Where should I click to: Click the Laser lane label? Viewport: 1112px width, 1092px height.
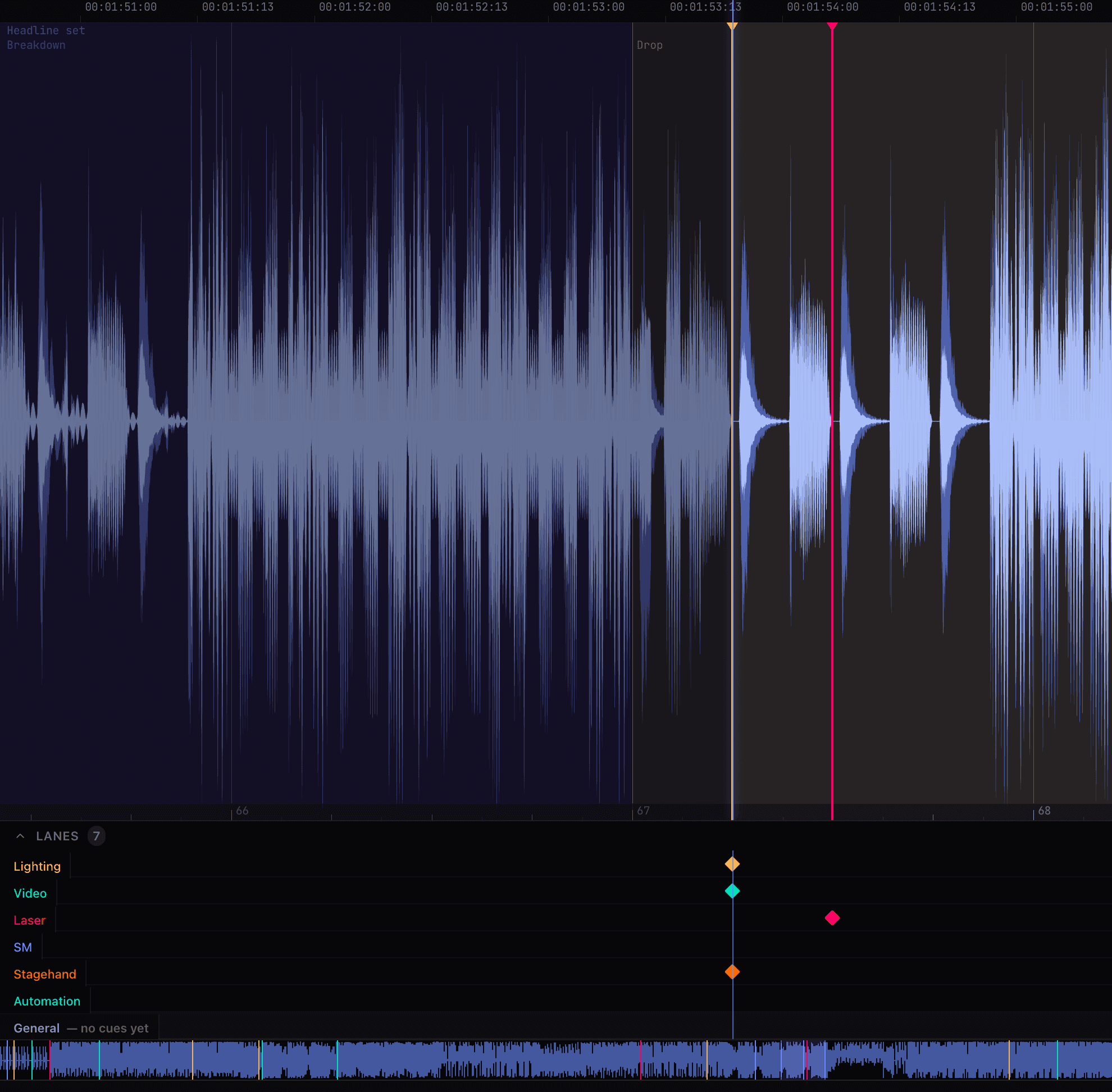tap(29, 920)
